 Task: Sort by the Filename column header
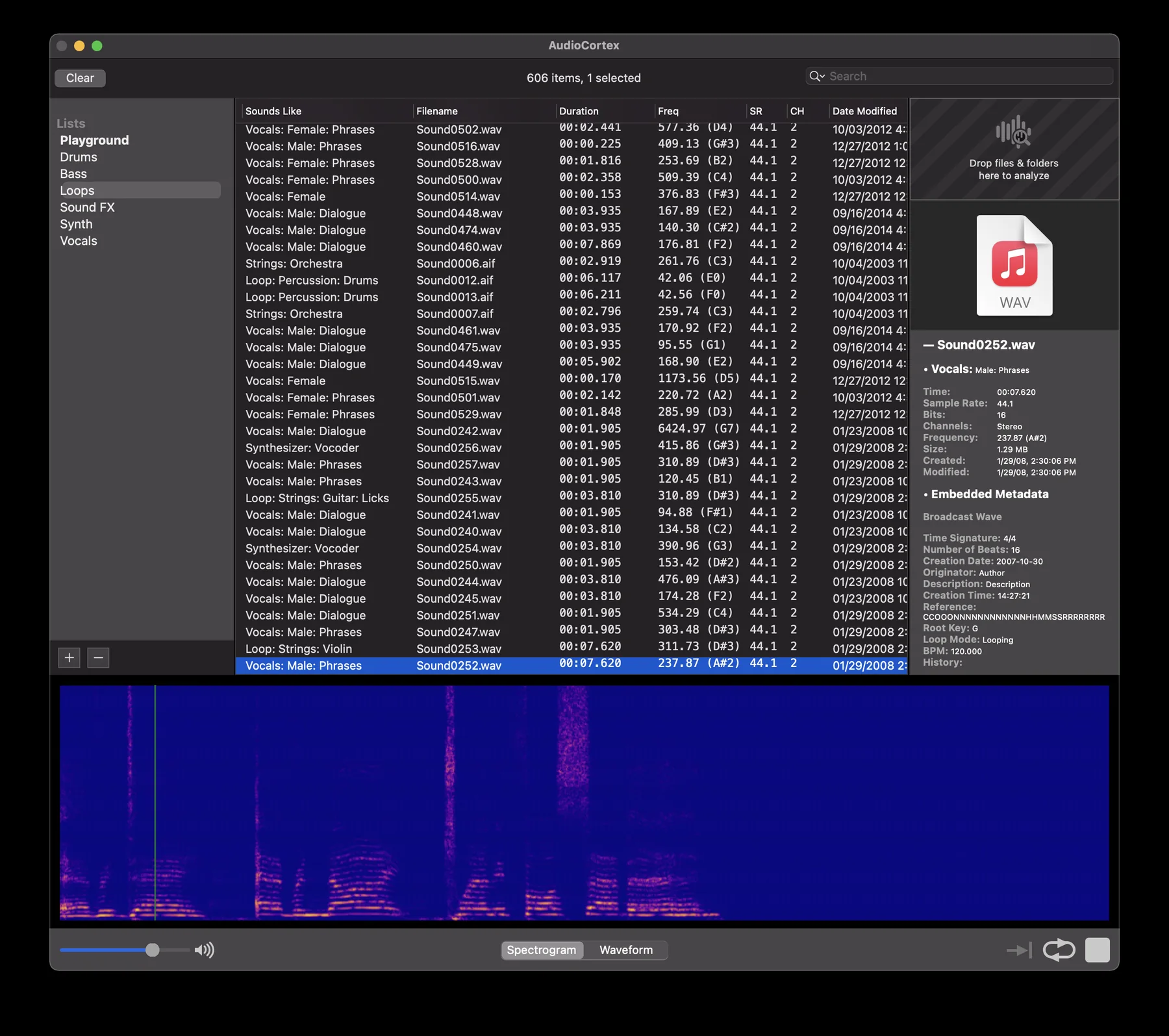pyautogui.click(x=484, y=111)
